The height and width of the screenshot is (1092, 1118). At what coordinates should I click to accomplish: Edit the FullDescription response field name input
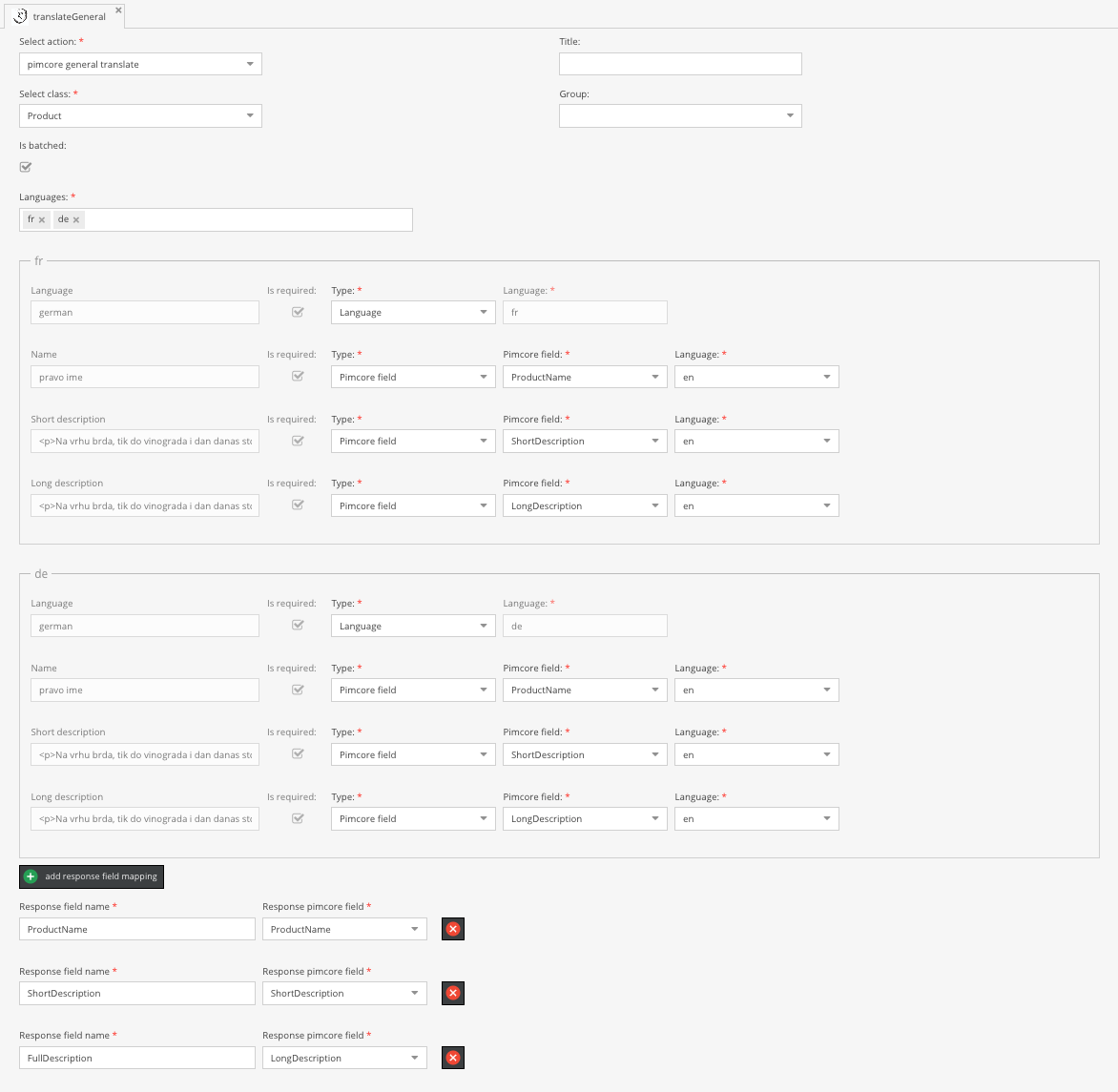coord(136,1058)
